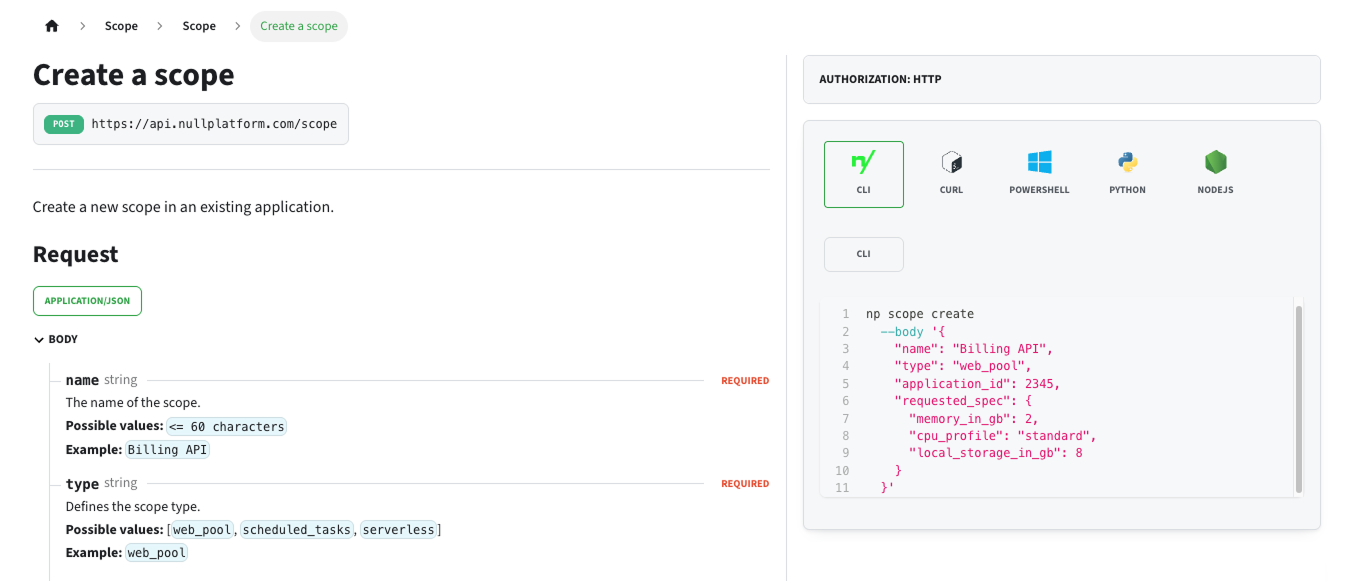Open the first Scope breadcrumb link
Image resolution: width=1346 pixels, height=582 pixels.
pyautogui.click(x=121, y=26)
